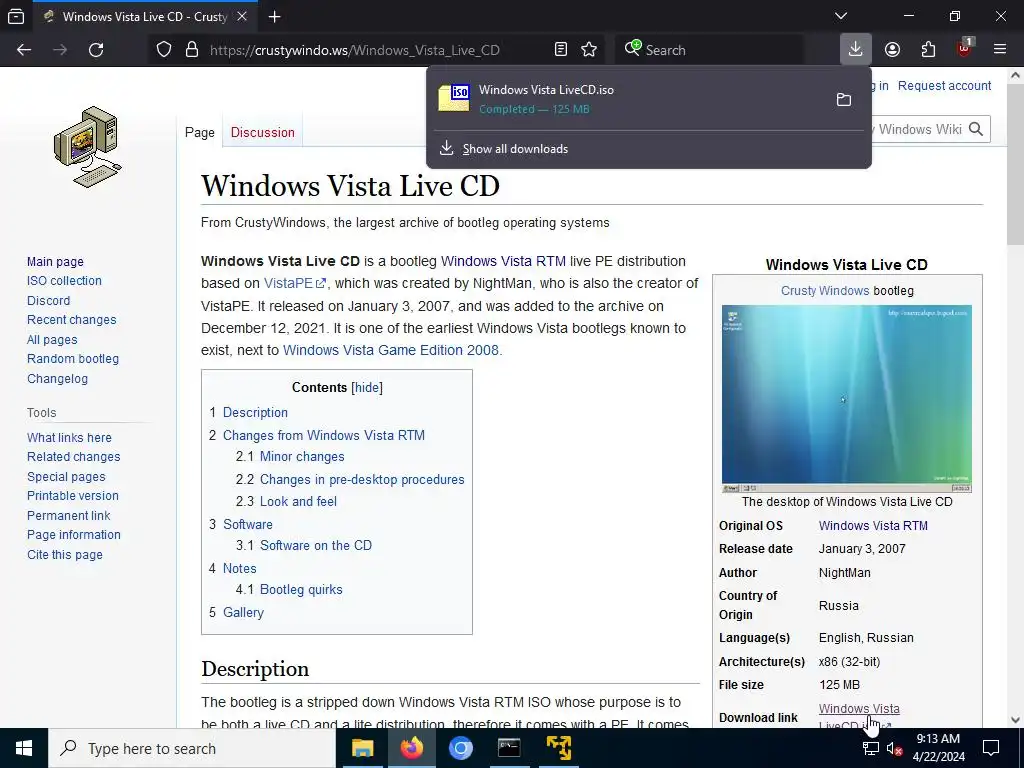Click Show all downloads
This screenshot has height=768, width=1024.
(x=515, y=149)
